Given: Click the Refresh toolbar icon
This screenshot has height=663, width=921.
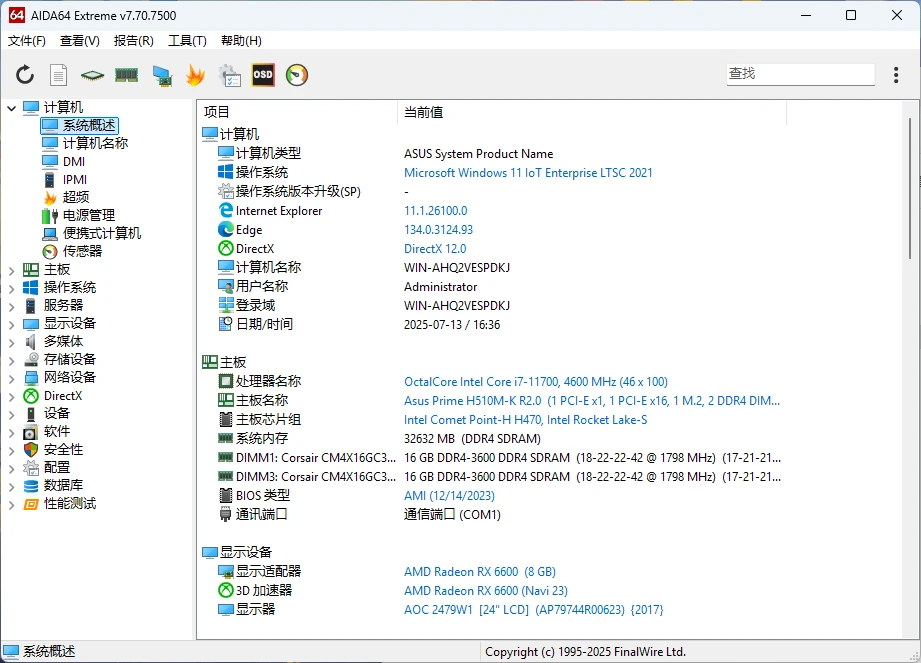Looking at the screenshot, I should pyautogui.click(x=25, y=75).
